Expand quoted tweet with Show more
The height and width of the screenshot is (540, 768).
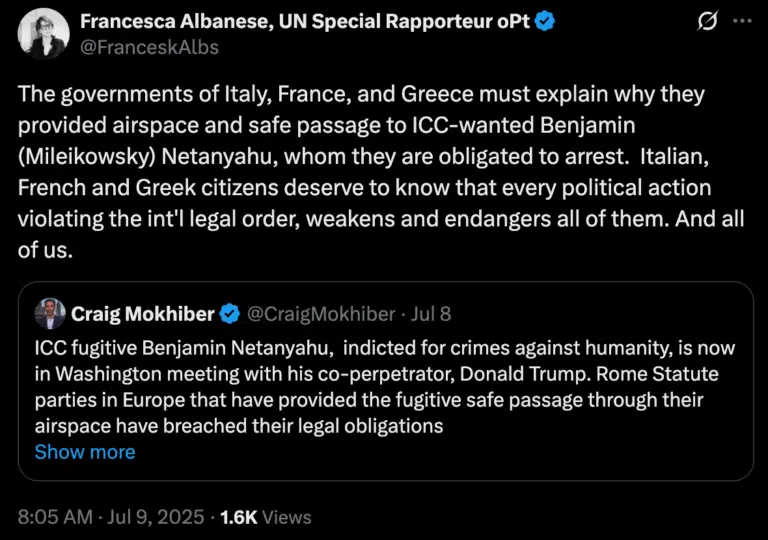click(85, 452)
